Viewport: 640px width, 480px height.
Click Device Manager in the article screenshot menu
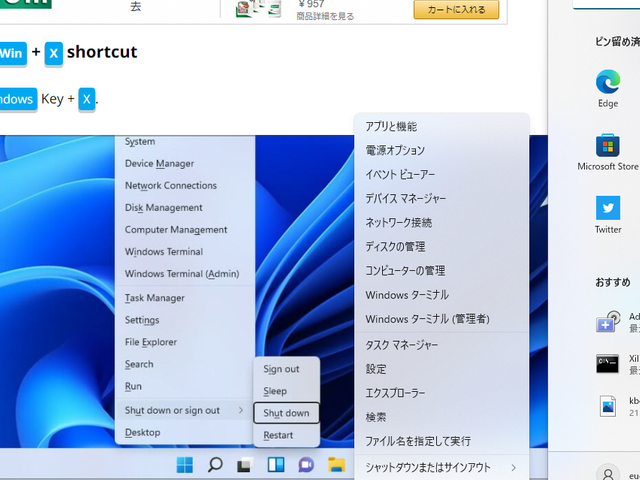pyautogui.click(x=185, y=164)
